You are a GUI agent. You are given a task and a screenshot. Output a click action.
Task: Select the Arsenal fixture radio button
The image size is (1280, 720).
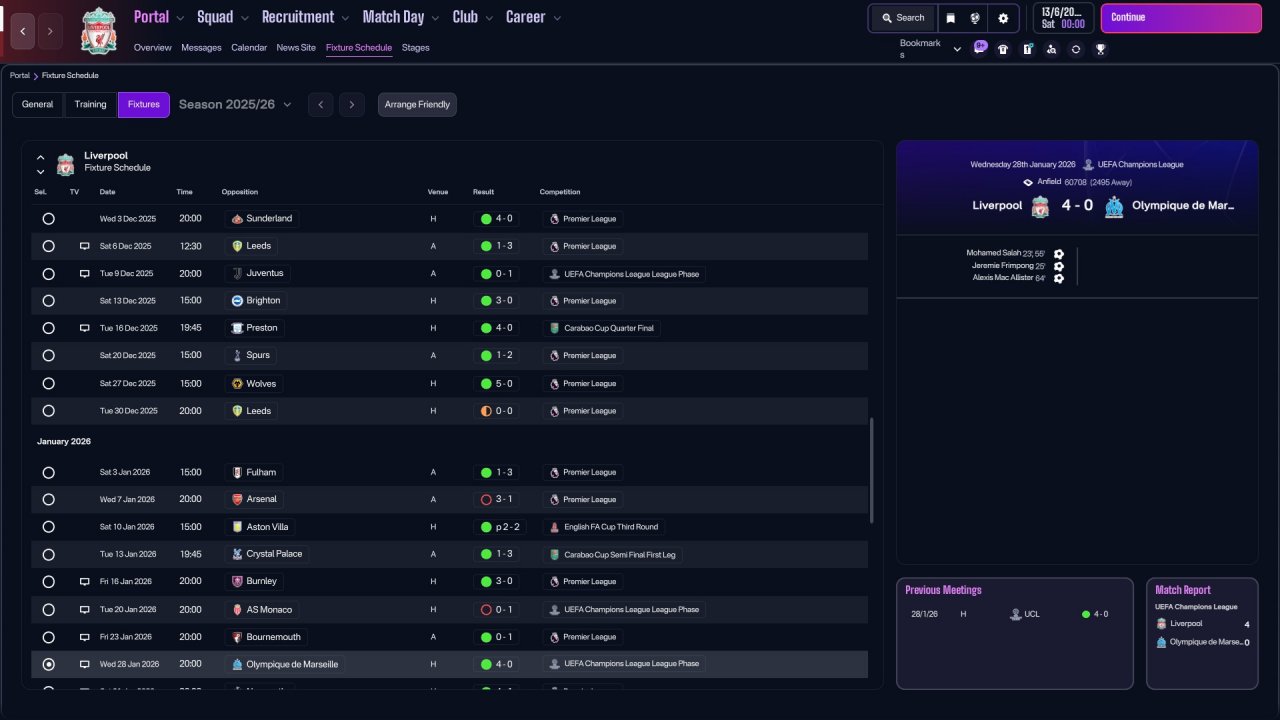(48, 499)
